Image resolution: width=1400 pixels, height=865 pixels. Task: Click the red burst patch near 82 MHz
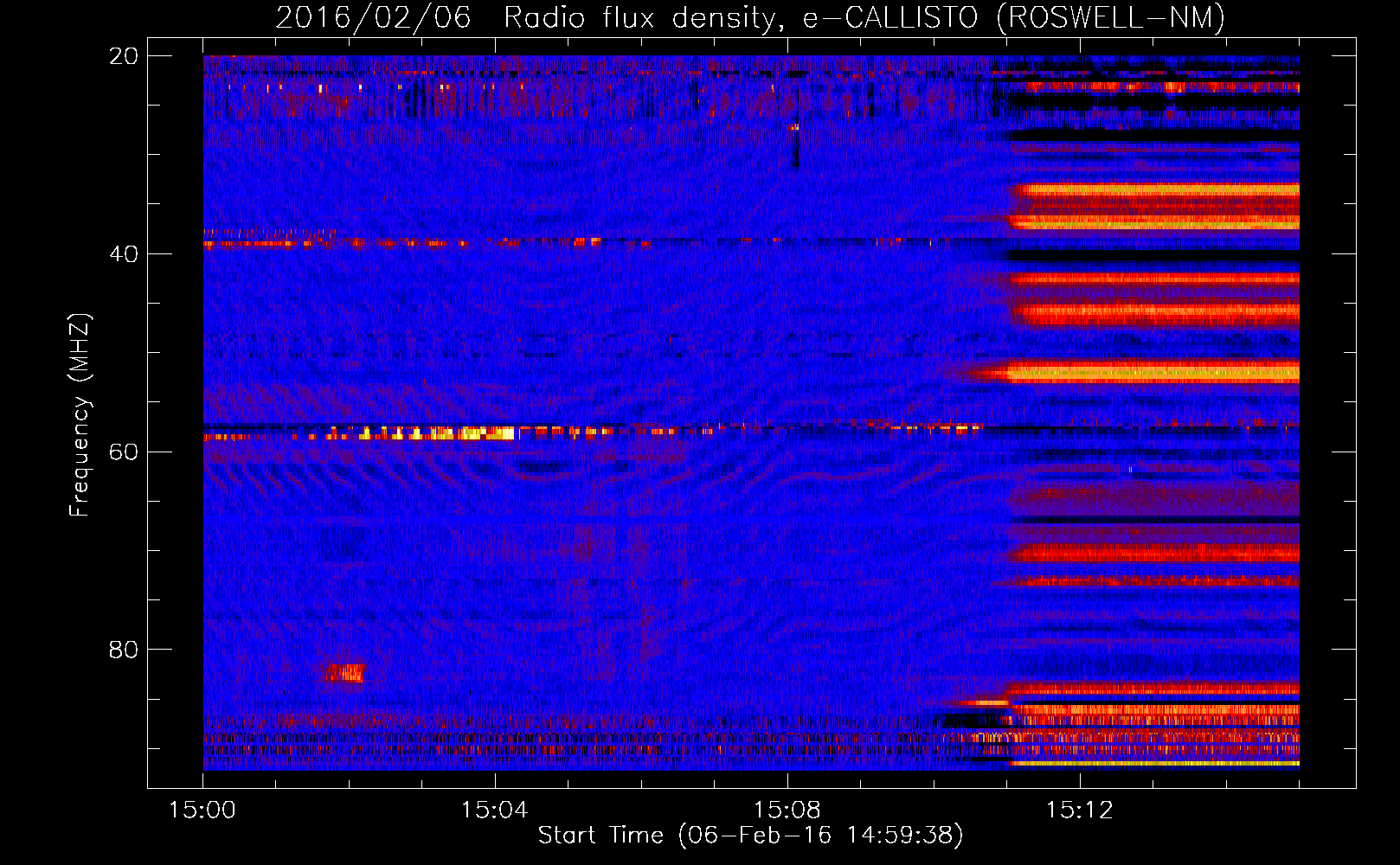[x=344, y=673]
